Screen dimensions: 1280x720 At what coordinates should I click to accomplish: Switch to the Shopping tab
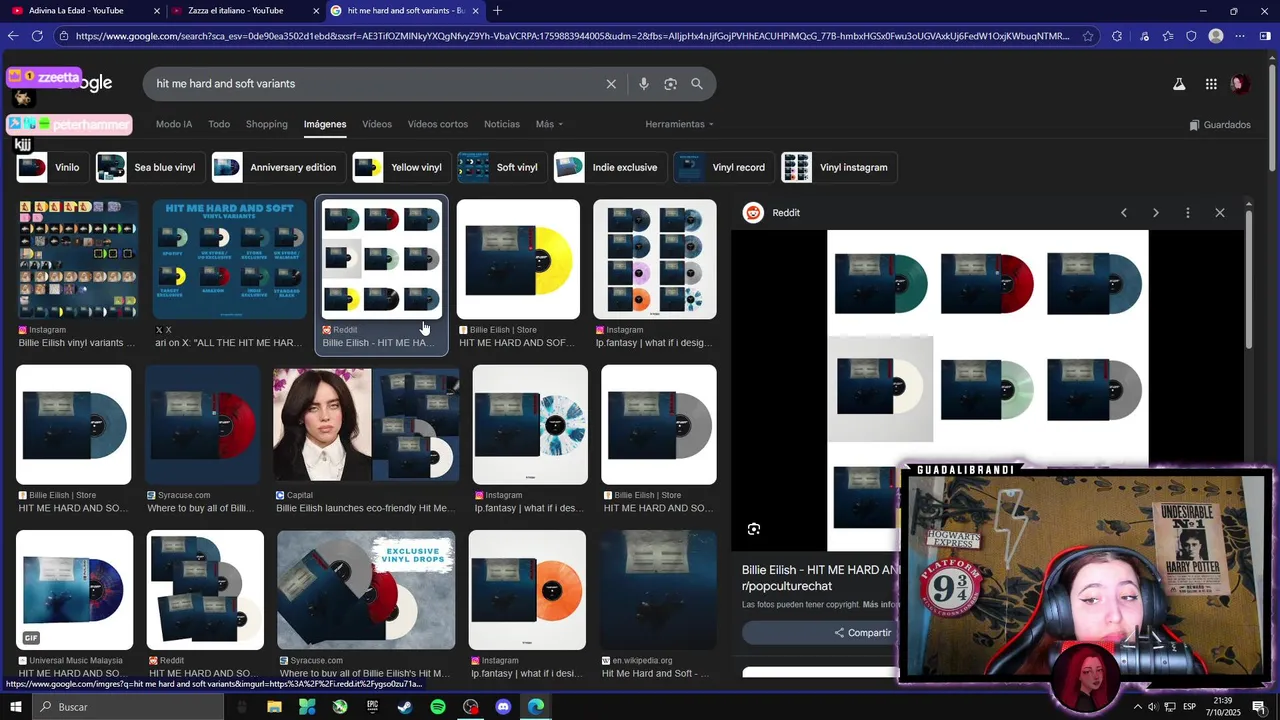(267, 124)
